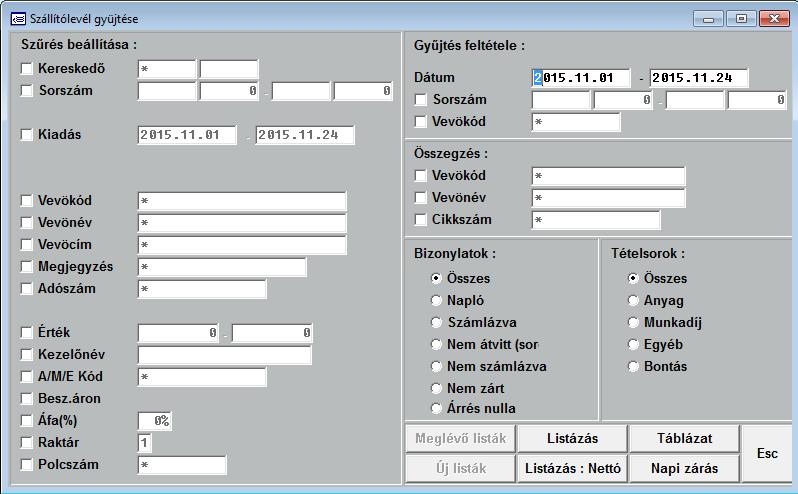Select Összes radio under Bizonylatok
This screenshot has width=798, height=494.
tap(436, 278)
